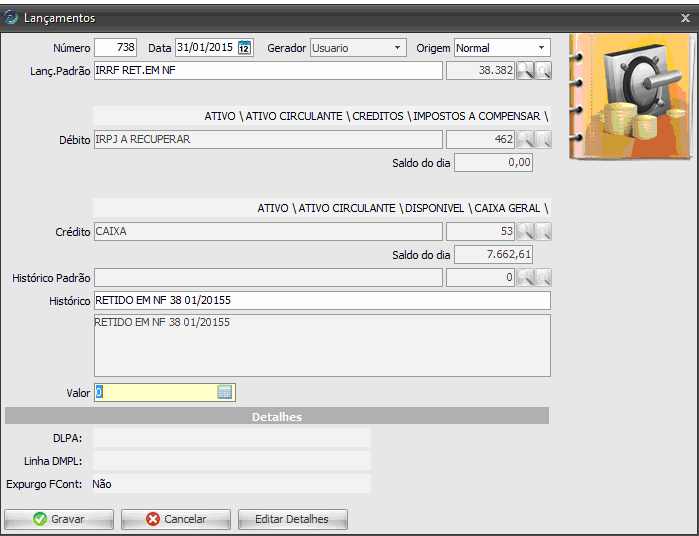Screen dimensions: 699x536
Task: Click the safe and coins illustration
Action: click(631, 97)
